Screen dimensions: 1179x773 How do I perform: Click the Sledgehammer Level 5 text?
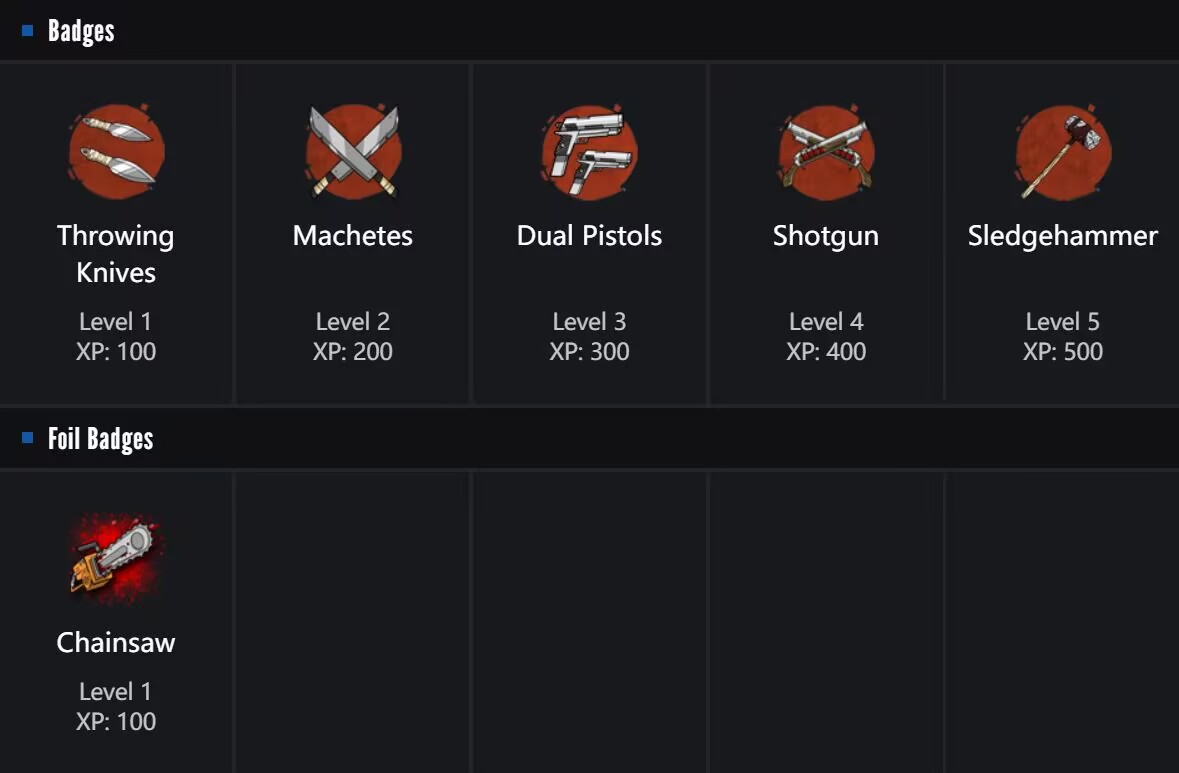click(1062, 322)
